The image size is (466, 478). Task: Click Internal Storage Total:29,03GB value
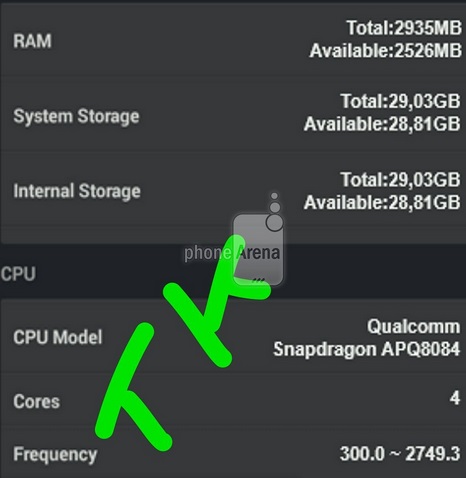400,180
